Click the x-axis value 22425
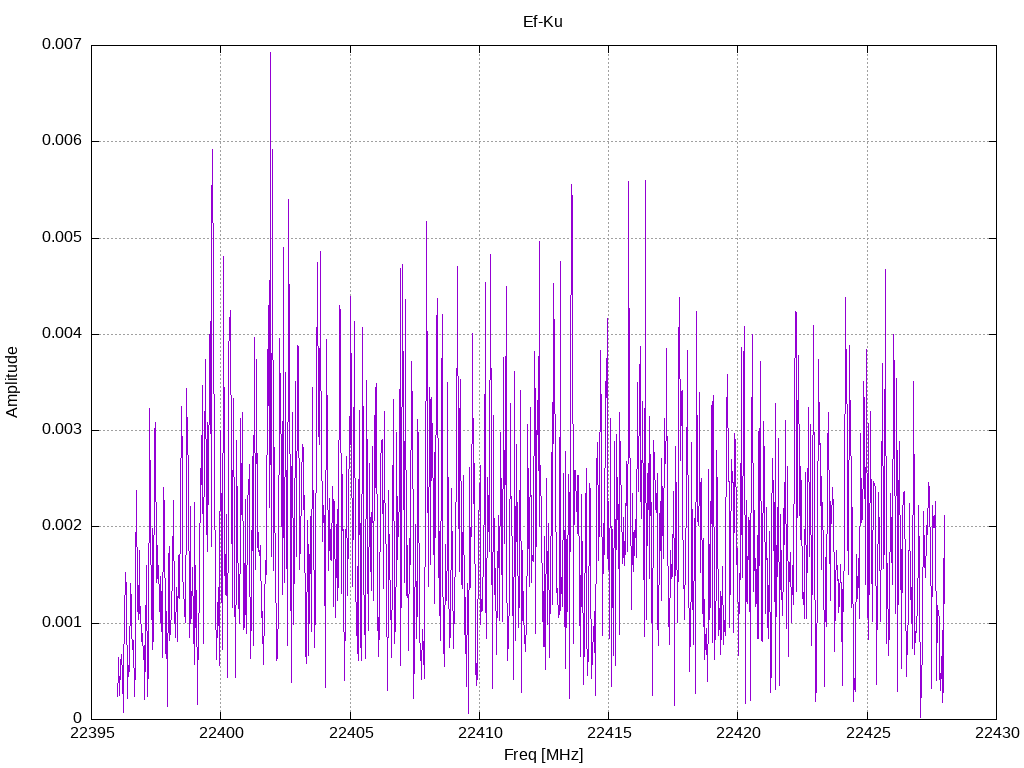 (867, 733)
